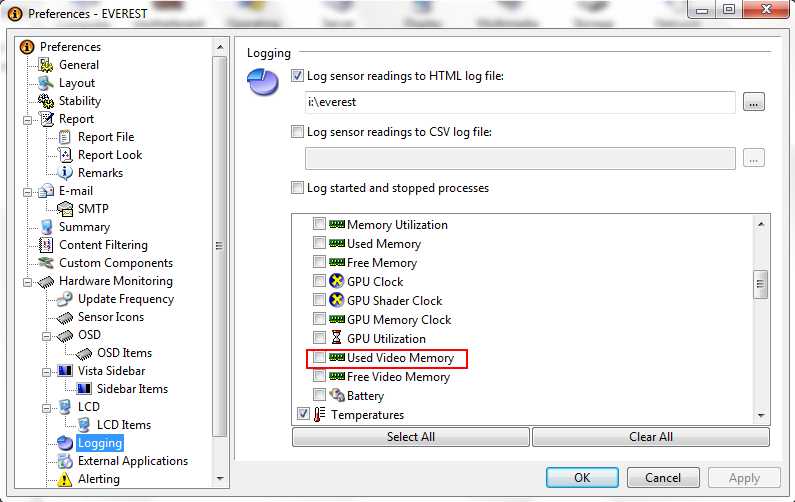
Task: Click the HTML log file path field
Action: (x=520, y=102)
